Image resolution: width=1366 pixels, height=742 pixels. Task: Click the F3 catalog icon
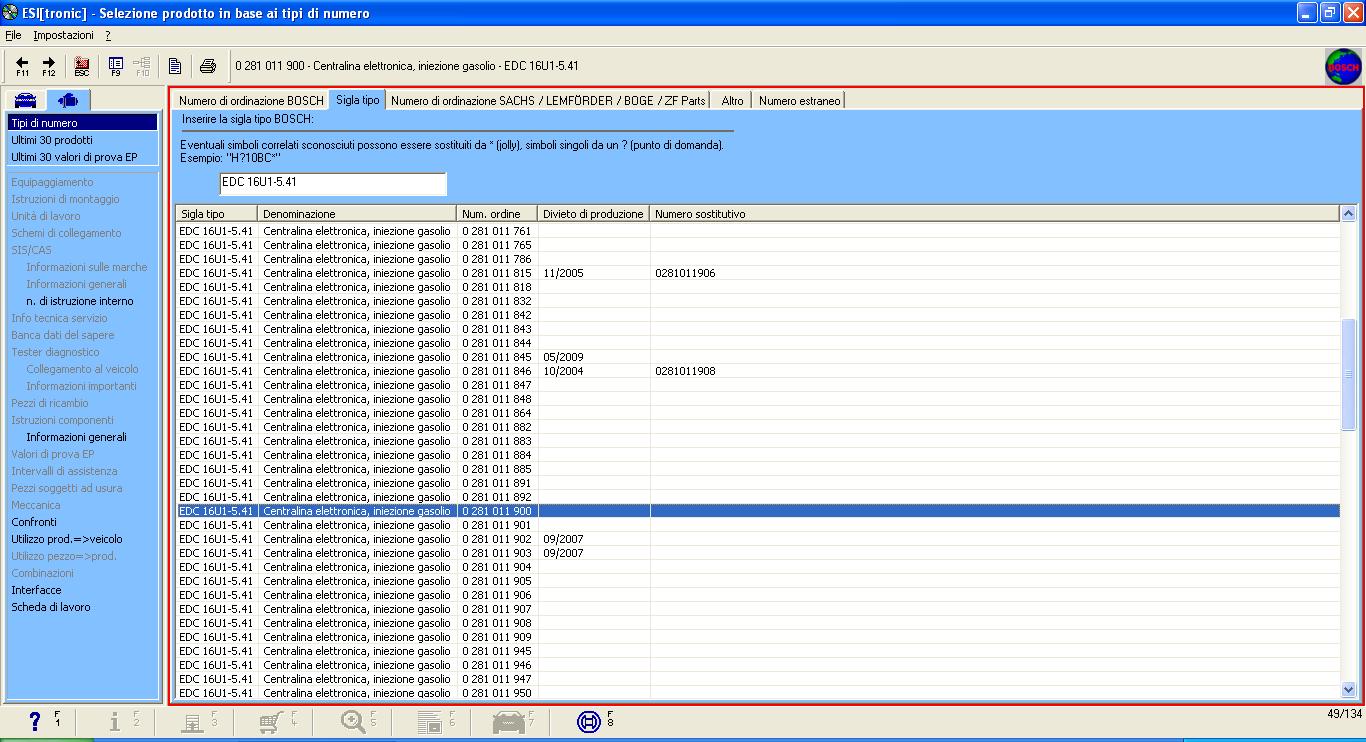pyautogui.click(x=192, y=721)
